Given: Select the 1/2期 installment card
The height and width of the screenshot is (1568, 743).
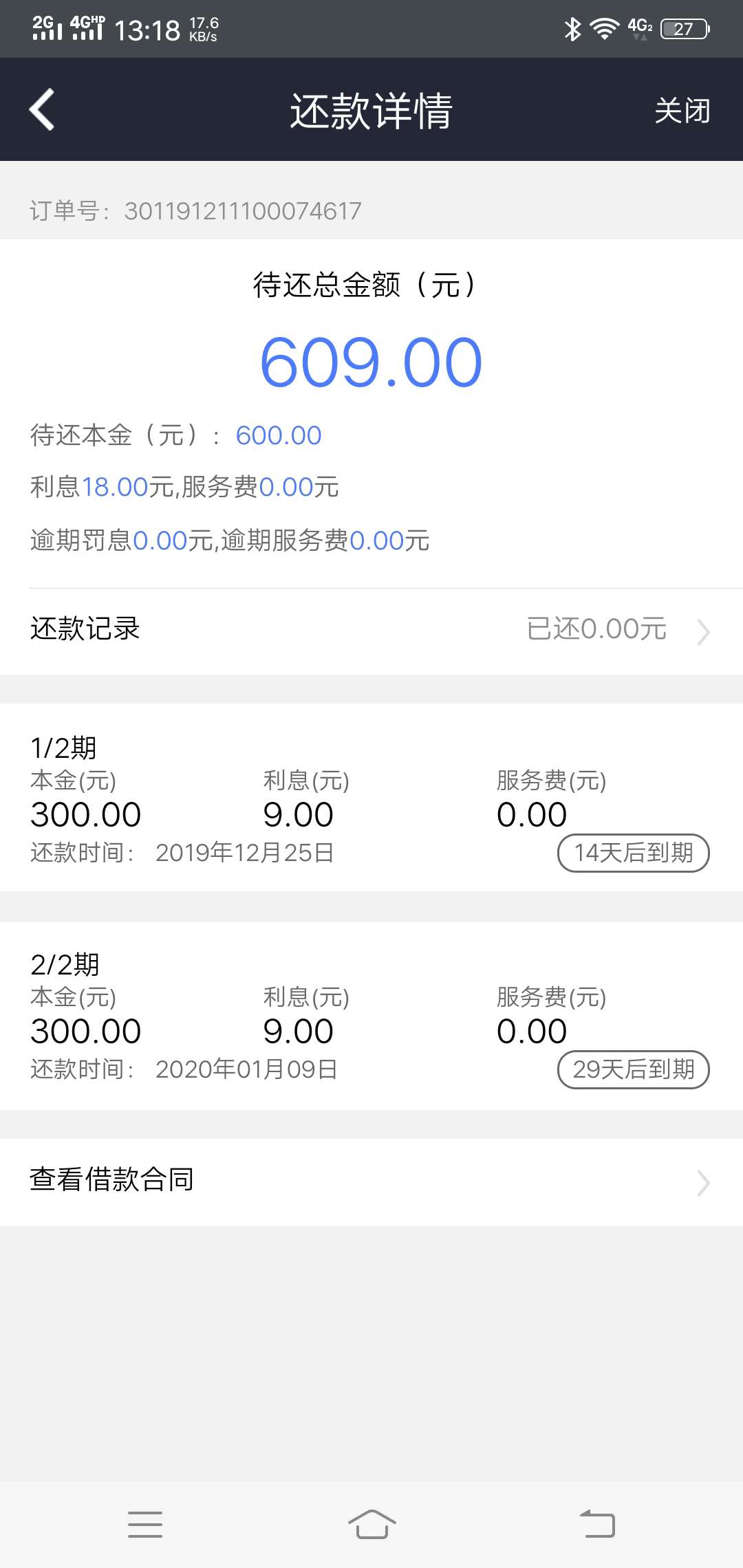Looking at the screenshot, I should tap(371, 798).
